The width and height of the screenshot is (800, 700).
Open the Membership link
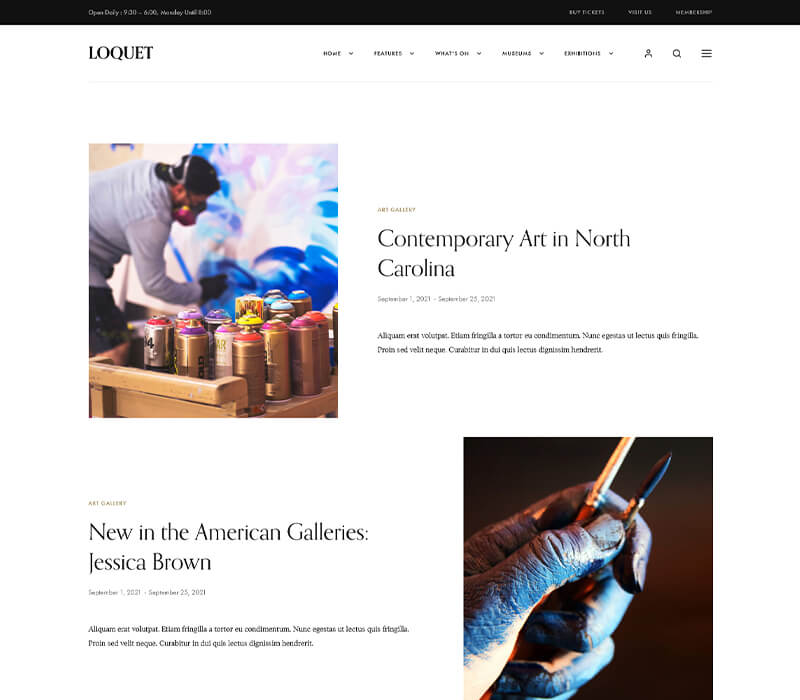pyautogui.click(x=693, y=12)
